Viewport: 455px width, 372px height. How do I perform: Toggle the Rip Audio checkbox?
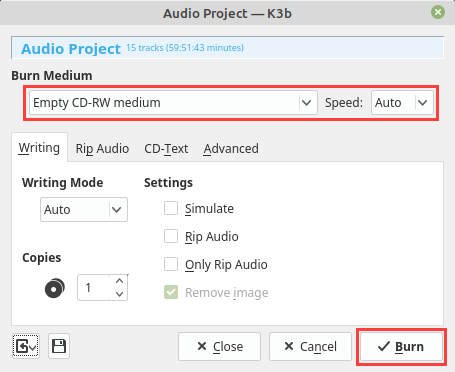pyautogui.click(x=171, y=236)
